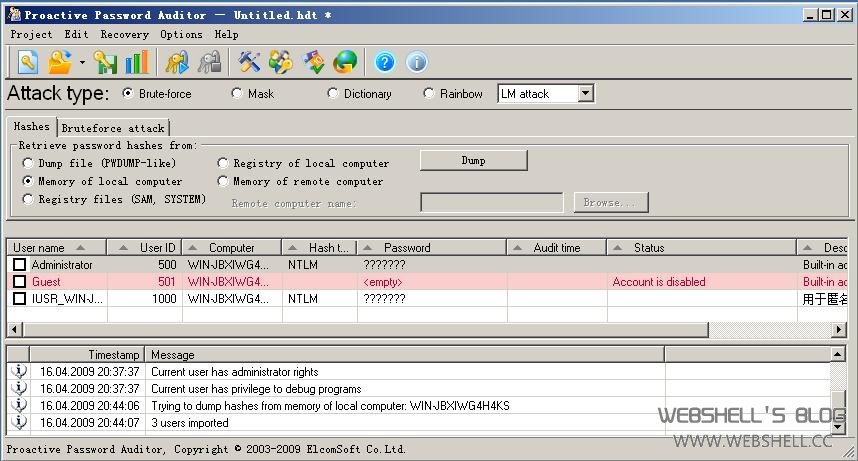Open the Help menu

click(x=226, y=34)
